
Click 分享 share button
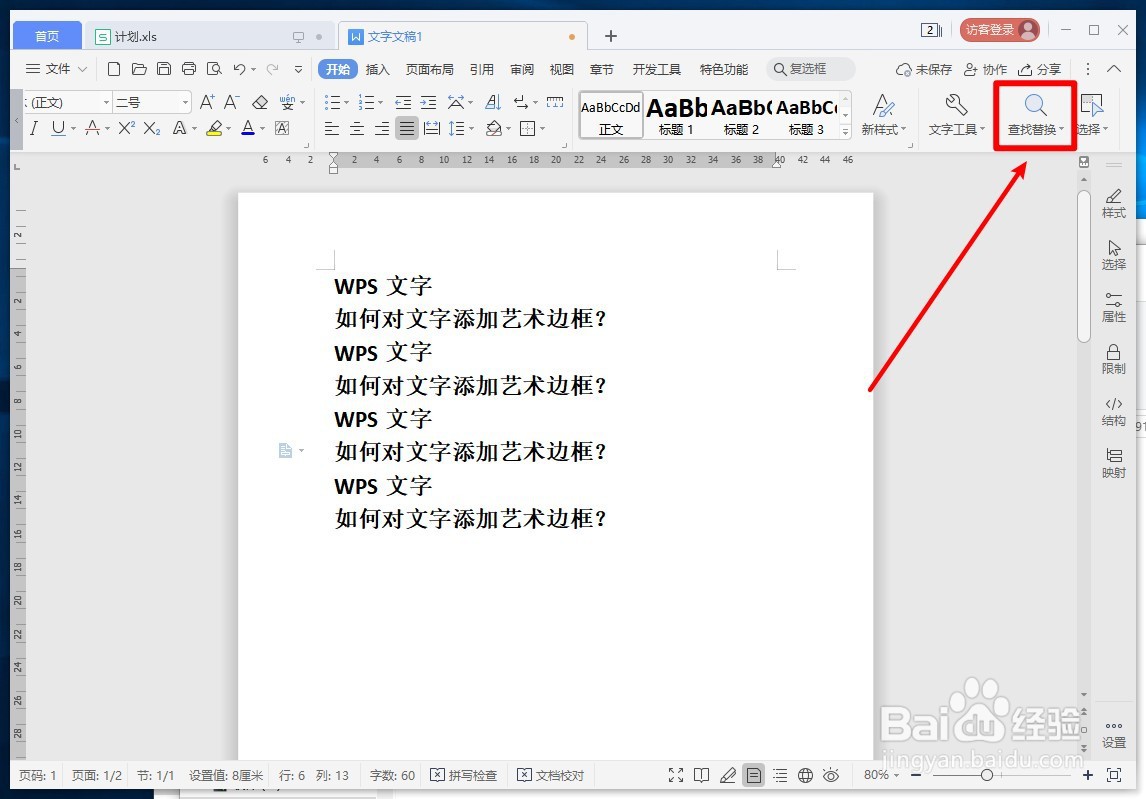1039,69
